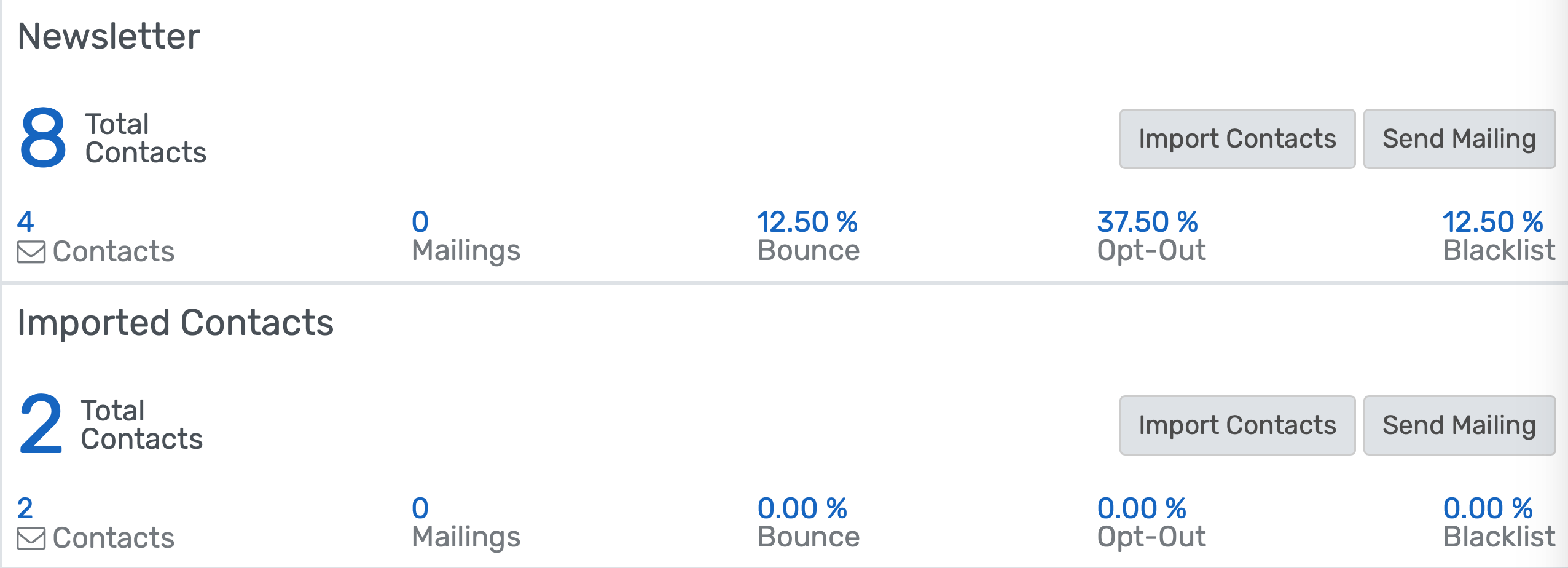The width and height of the screenshot is (1568, 568).
Task: Open the 37.50 % Opt-Out statistic
Action: pyautogui.click(x=1147, y=222)
